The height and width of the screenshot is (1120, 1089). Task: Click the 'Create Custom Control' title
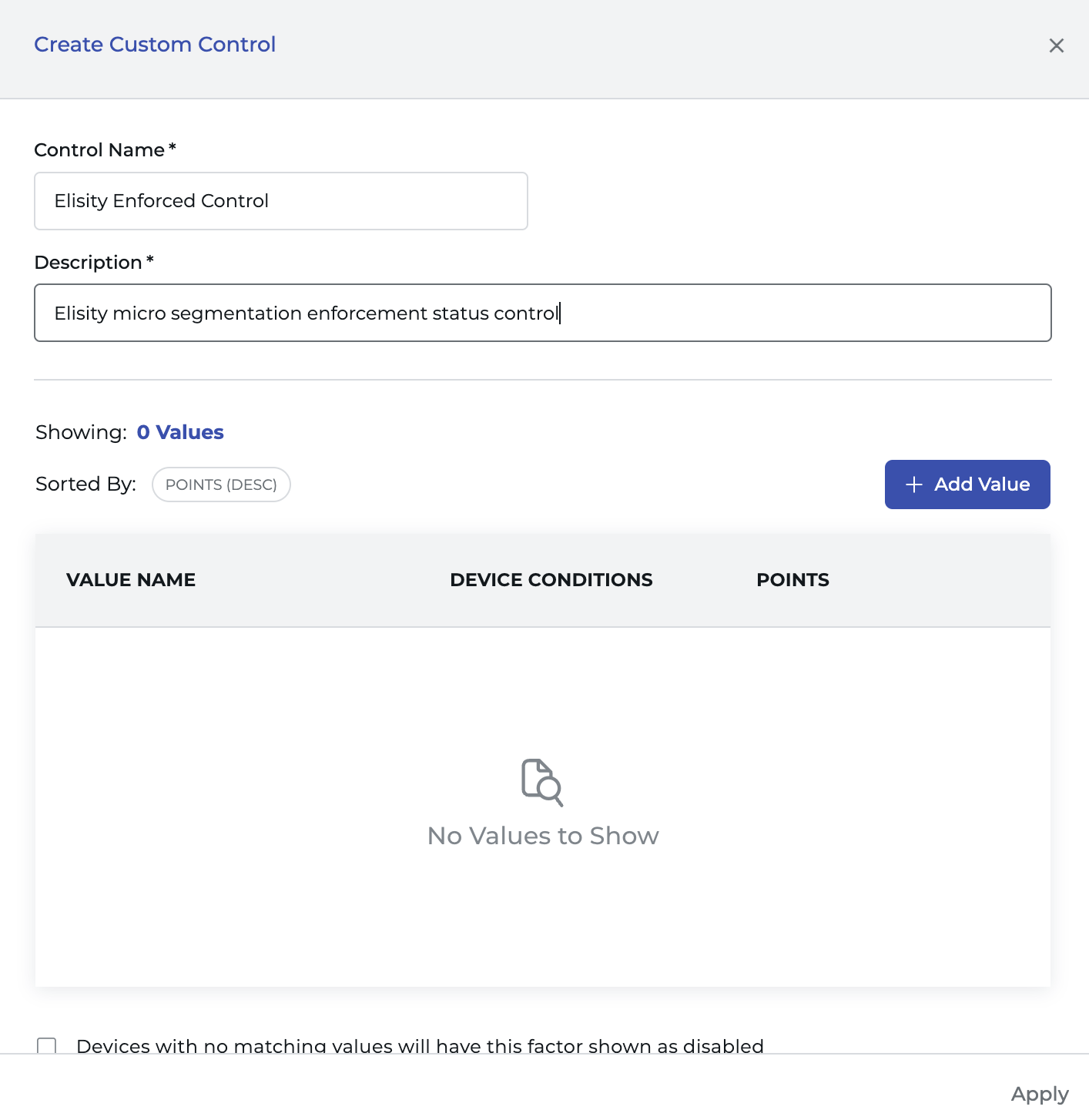click(155, 45)
